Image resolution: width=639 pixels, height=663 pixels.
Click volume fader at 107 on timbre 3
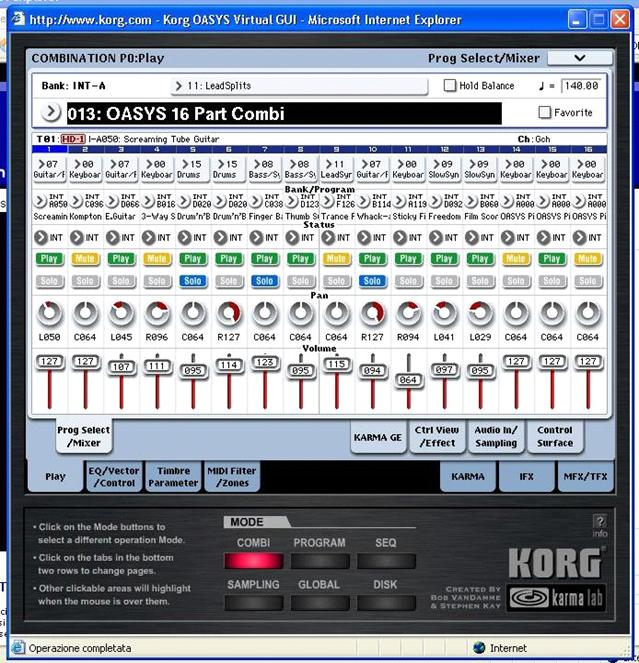pyautogui.click(x=121, y=367)
